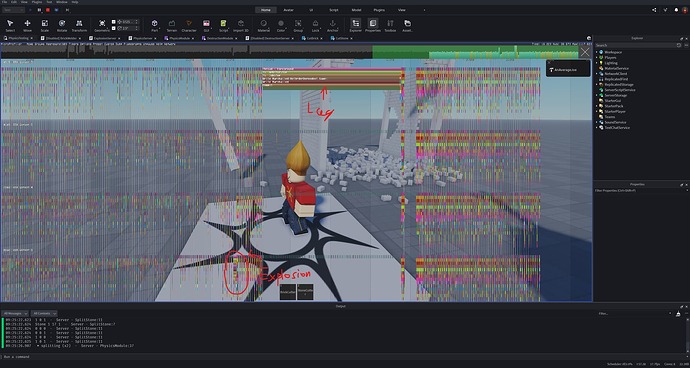Focus the Filter Properties field
This screenshot has height=368, width=690.
tap(640, 191)
